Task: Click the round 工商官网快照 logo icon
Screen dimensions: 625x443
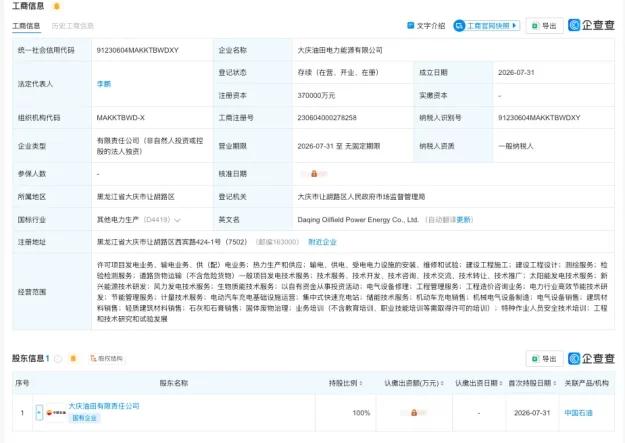Action: coord(459,26)
